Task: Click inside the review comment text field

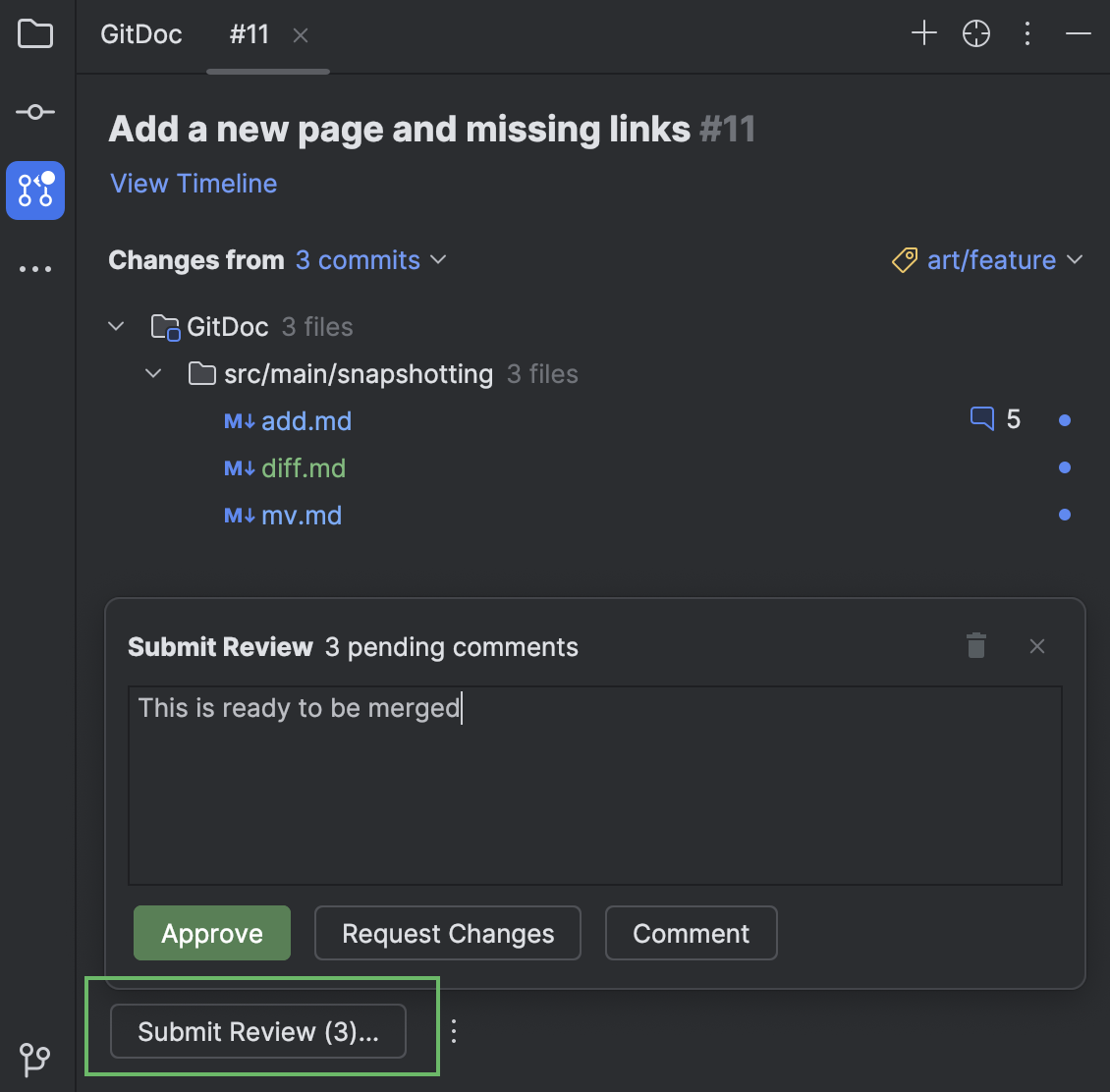Action: (594, 786)
